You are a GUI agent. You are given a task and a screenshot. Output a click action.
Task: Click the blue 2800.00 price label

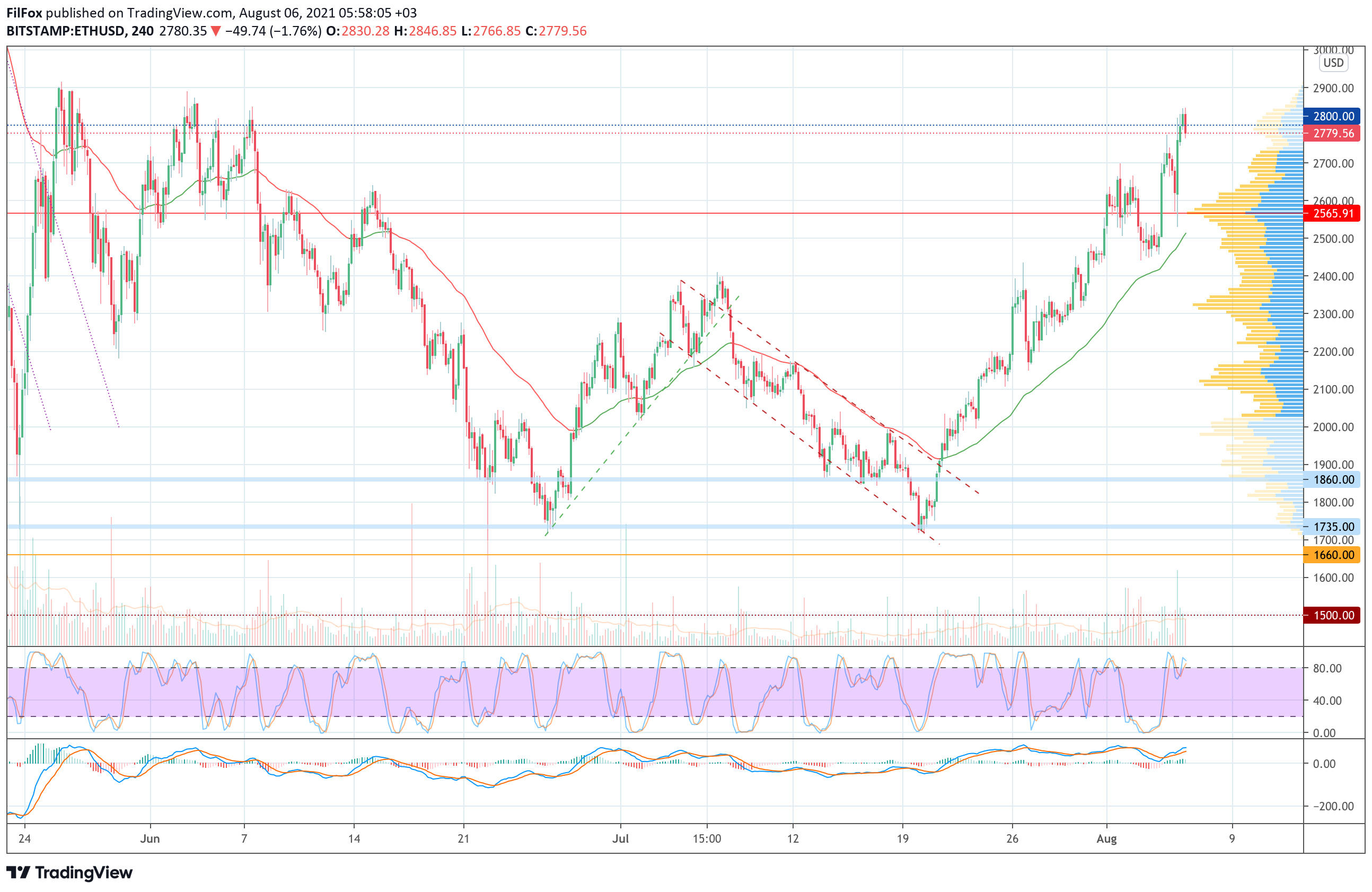[1332, 117]
